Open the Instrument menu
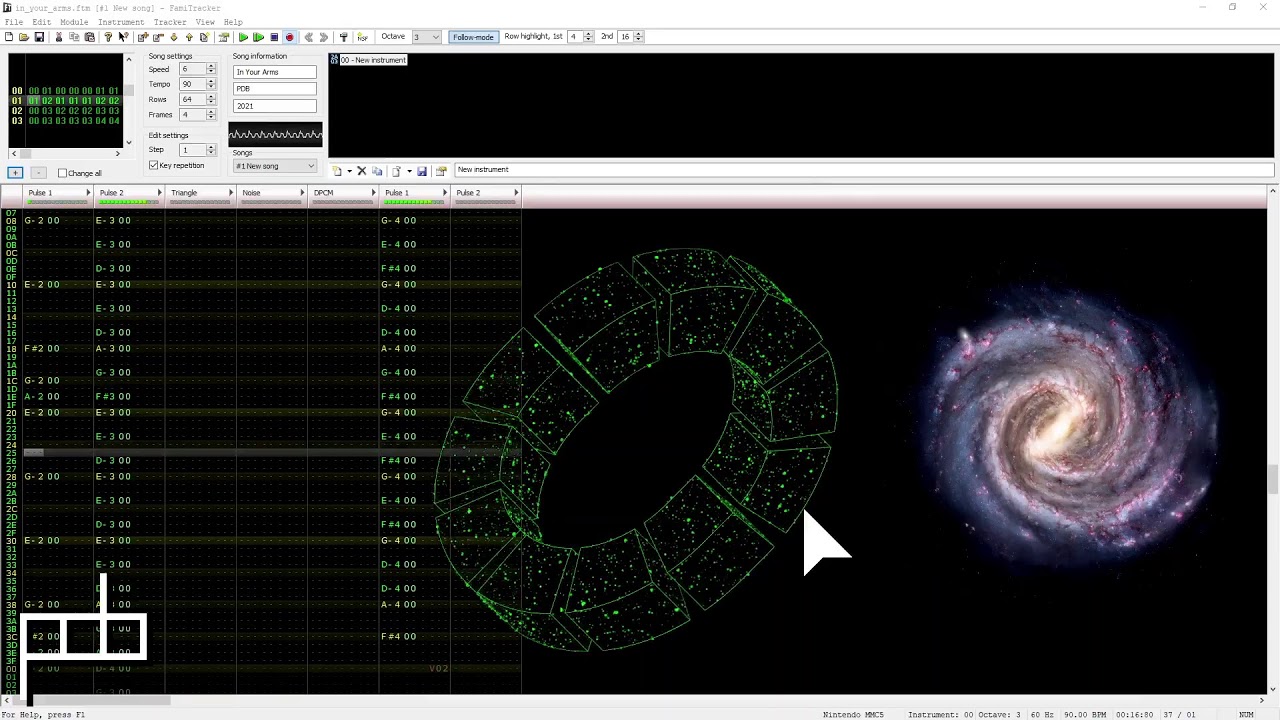 point(121,22)
